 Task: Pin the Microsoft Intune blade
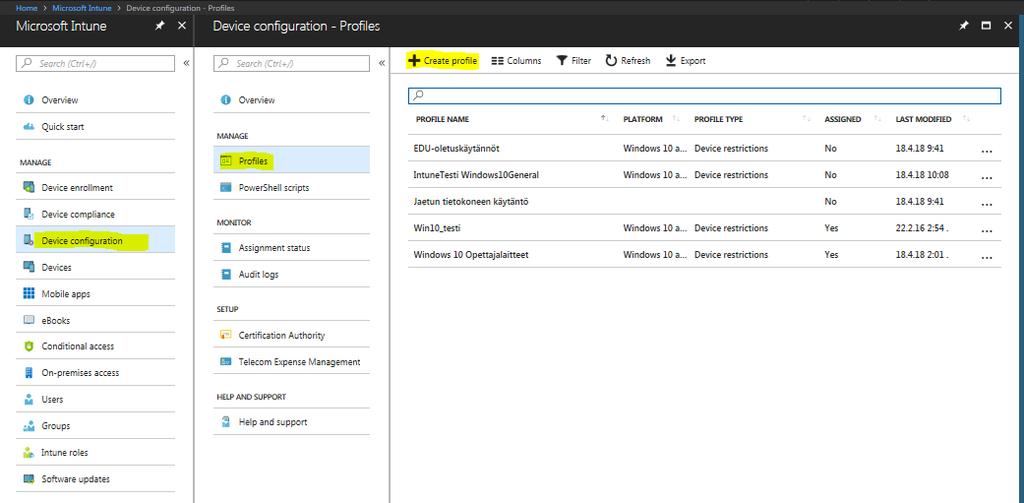coord(159,26)
